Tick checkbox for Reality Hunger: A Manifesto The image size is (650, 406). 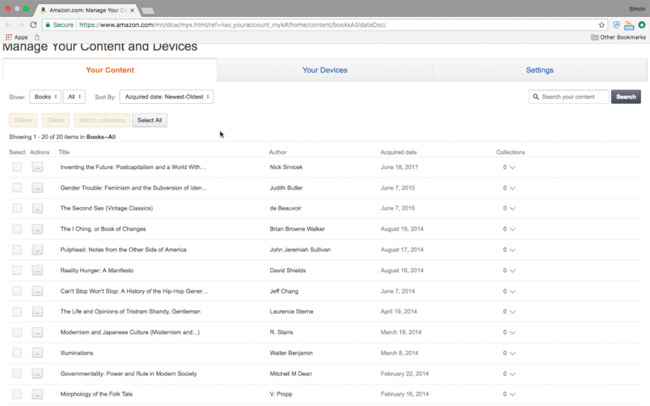17,270
